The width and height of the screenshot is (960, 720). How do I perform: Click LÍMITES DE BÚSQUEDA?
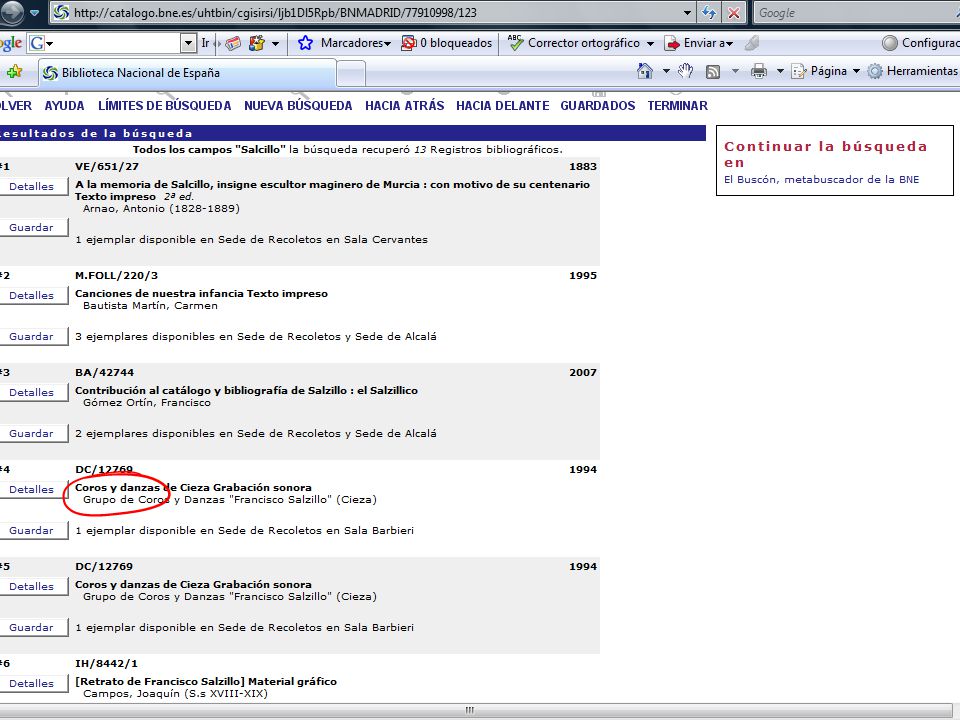165,105
